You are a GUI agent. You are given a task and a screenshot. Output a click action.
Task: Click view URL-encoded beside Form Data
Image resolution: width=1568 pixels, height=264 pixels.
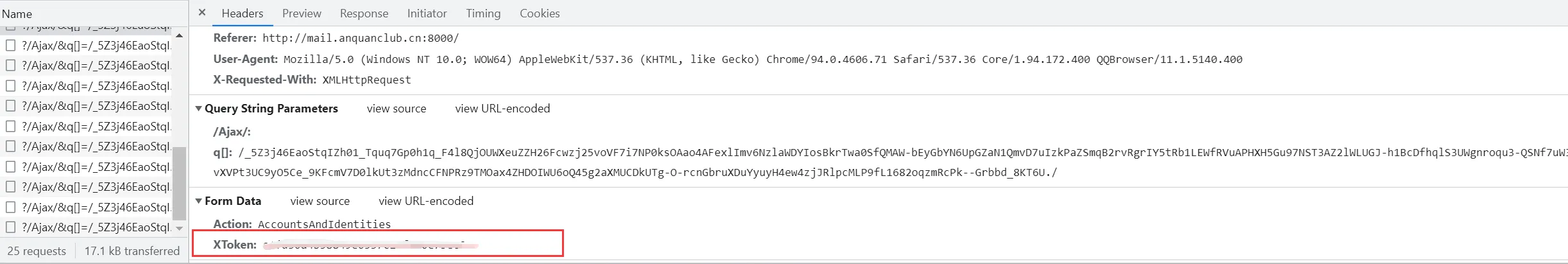[x=426, y=201]
